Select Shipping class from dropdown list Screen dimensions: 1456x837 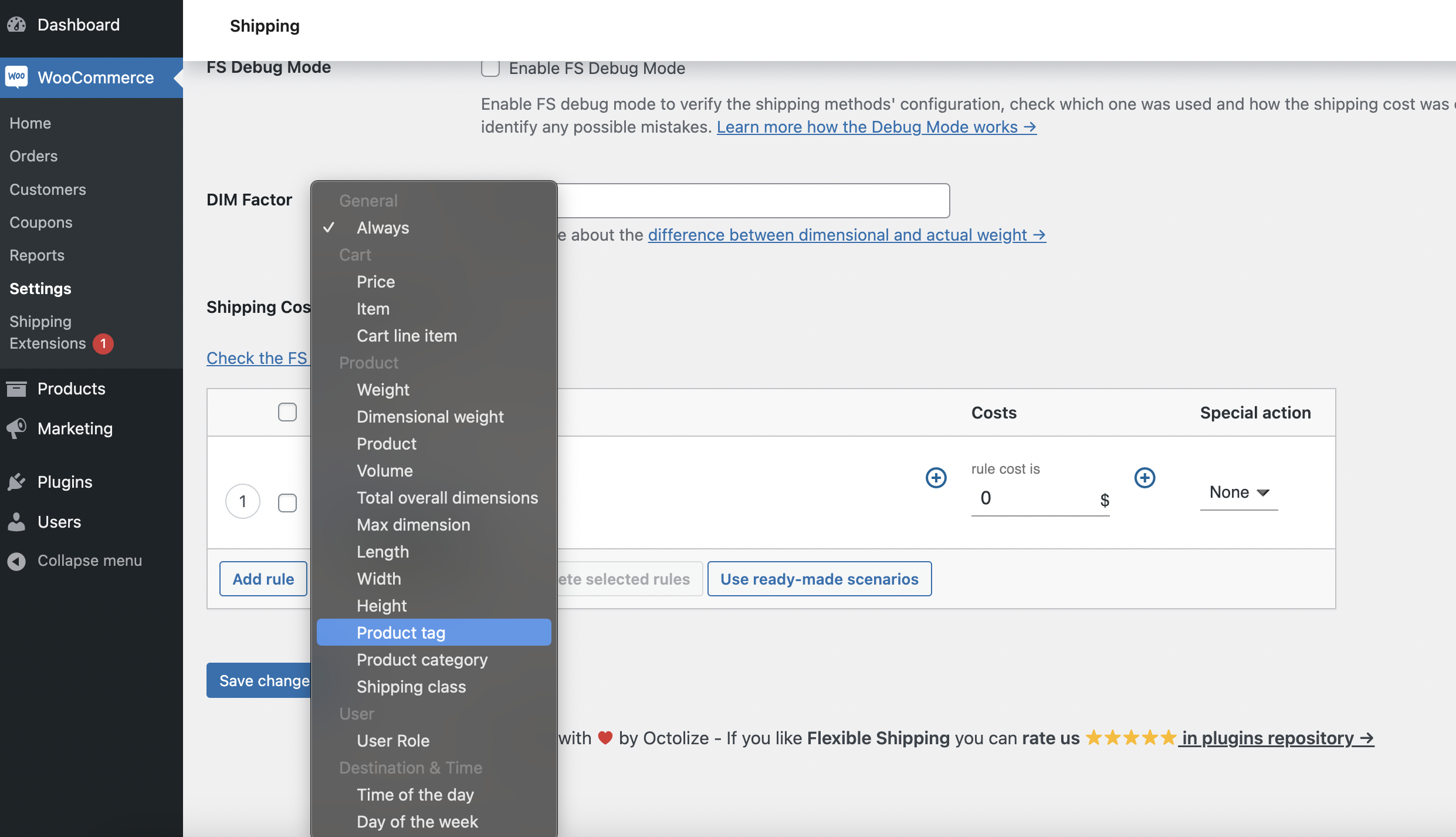pyautogui.click(x=411, y=686)
